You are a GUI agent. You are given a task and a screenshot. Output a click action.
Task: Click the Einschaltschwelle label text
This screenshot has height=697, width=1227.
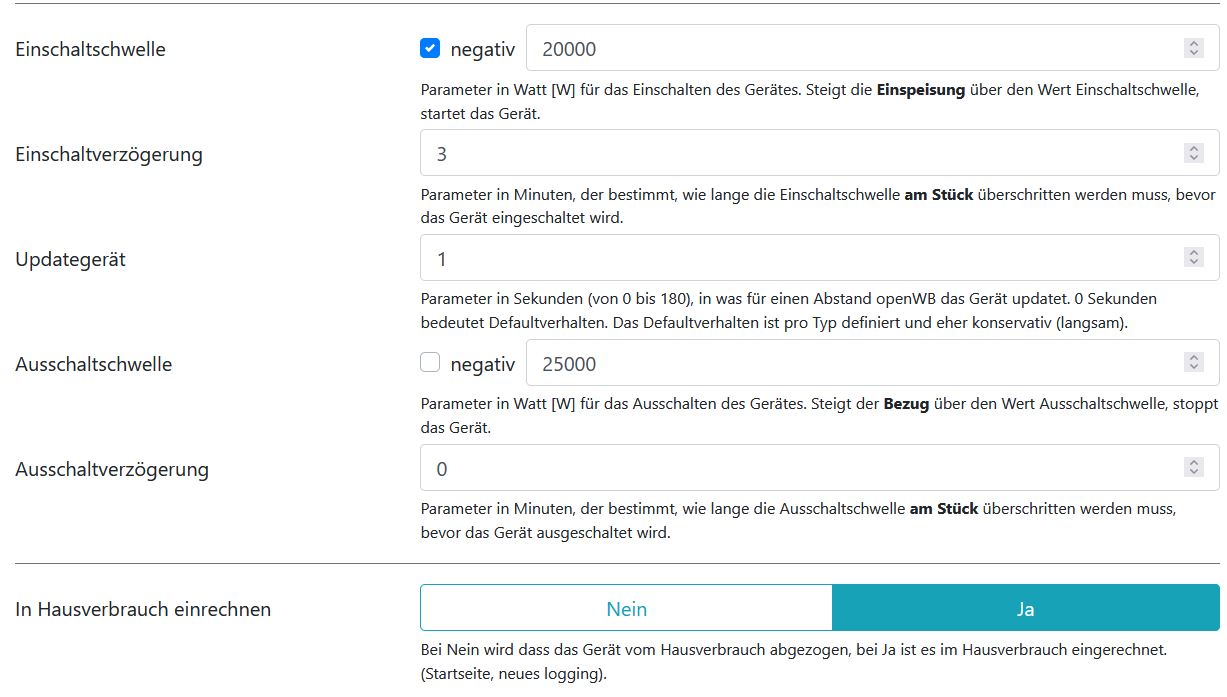click(90, 49)
